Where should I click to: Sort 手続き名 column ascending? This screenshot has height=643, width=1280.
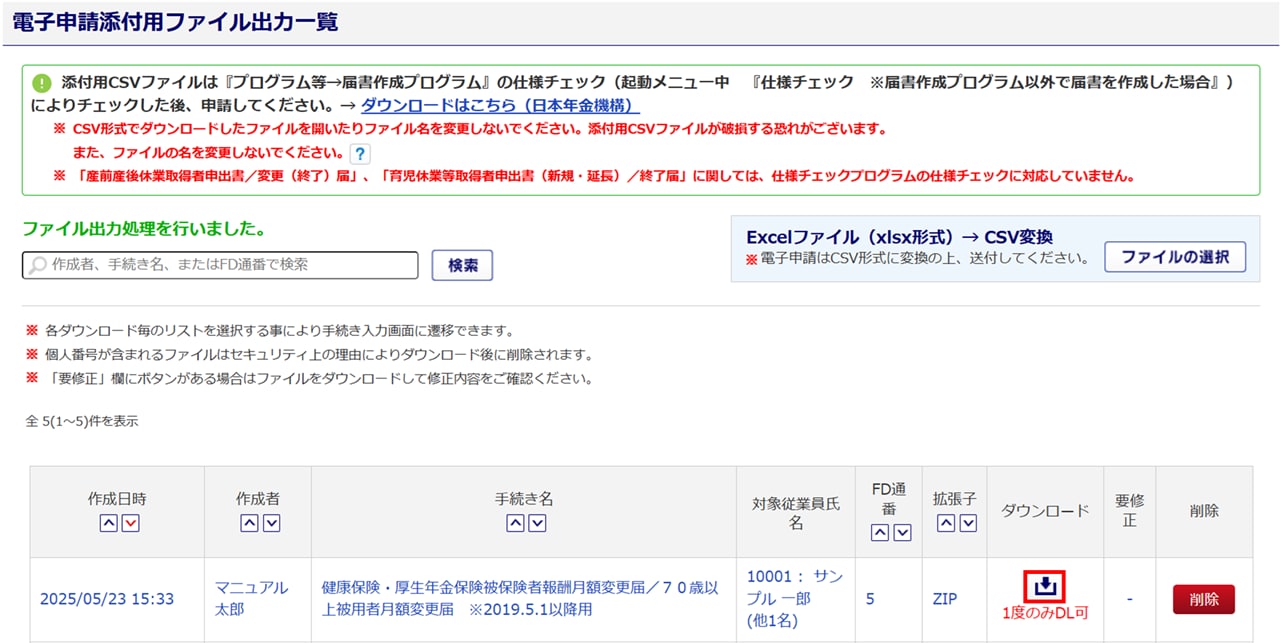pos(514,523)
